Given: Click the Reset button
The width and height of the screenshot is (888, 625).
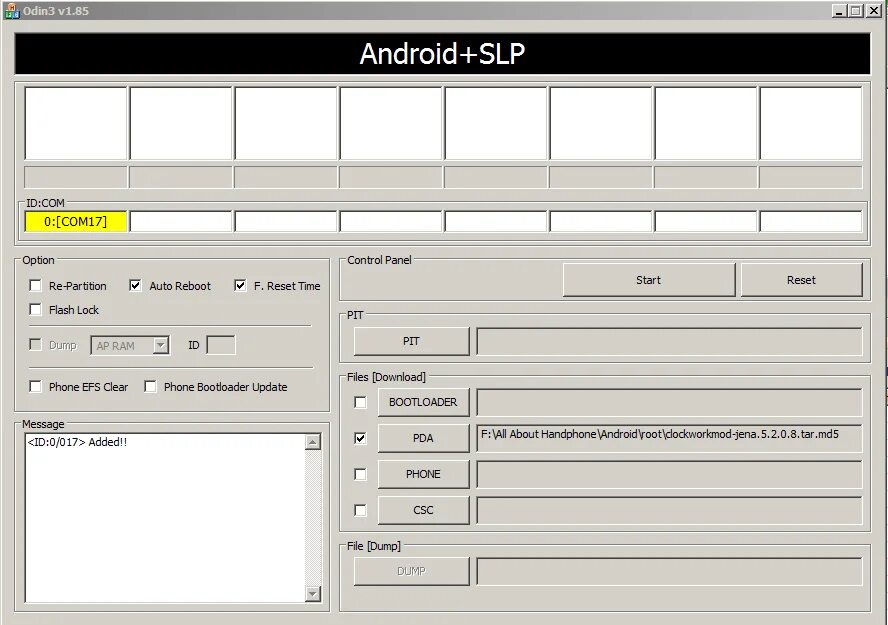Looking at the screenshot, I should [x=801, y=280].
